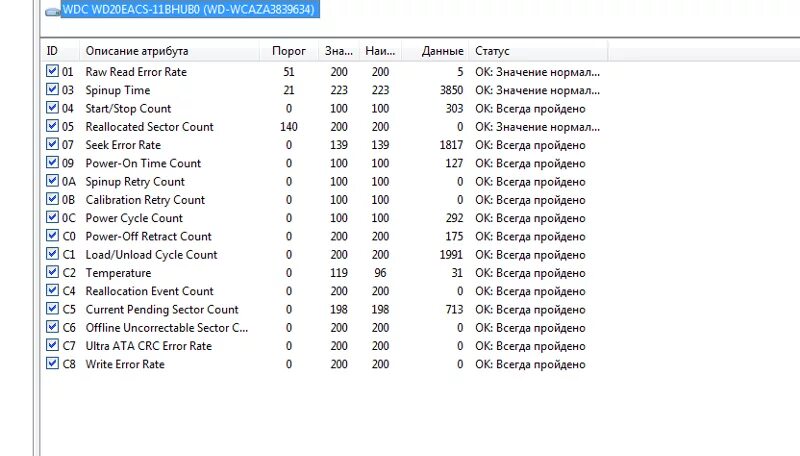Sort by the ID column header
Viewport: 800px width, 456px height.
(x=60, y=51)
